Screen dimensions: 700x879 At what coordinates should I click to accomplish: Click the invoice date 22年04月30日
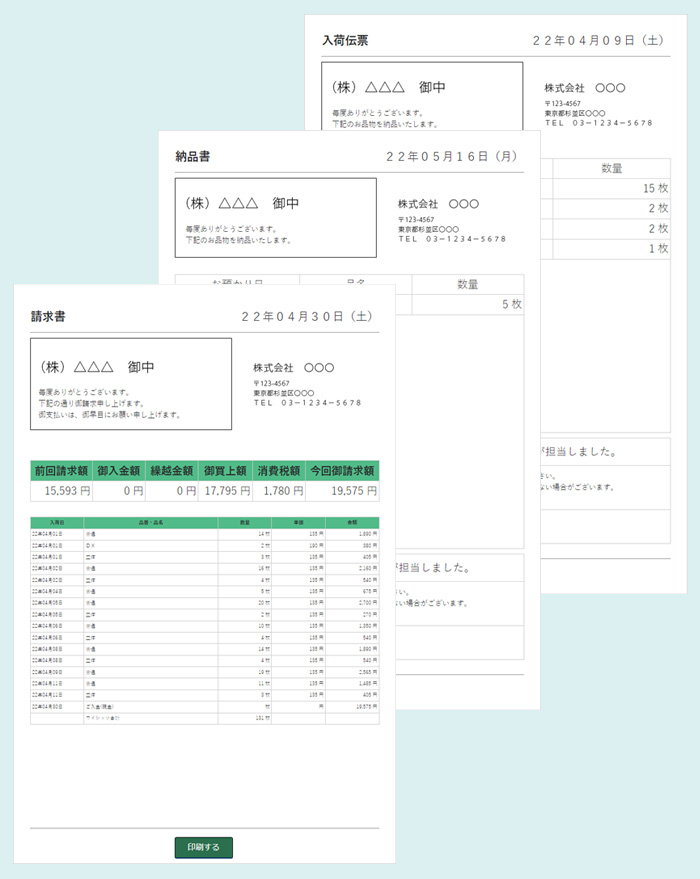point(308,316)
